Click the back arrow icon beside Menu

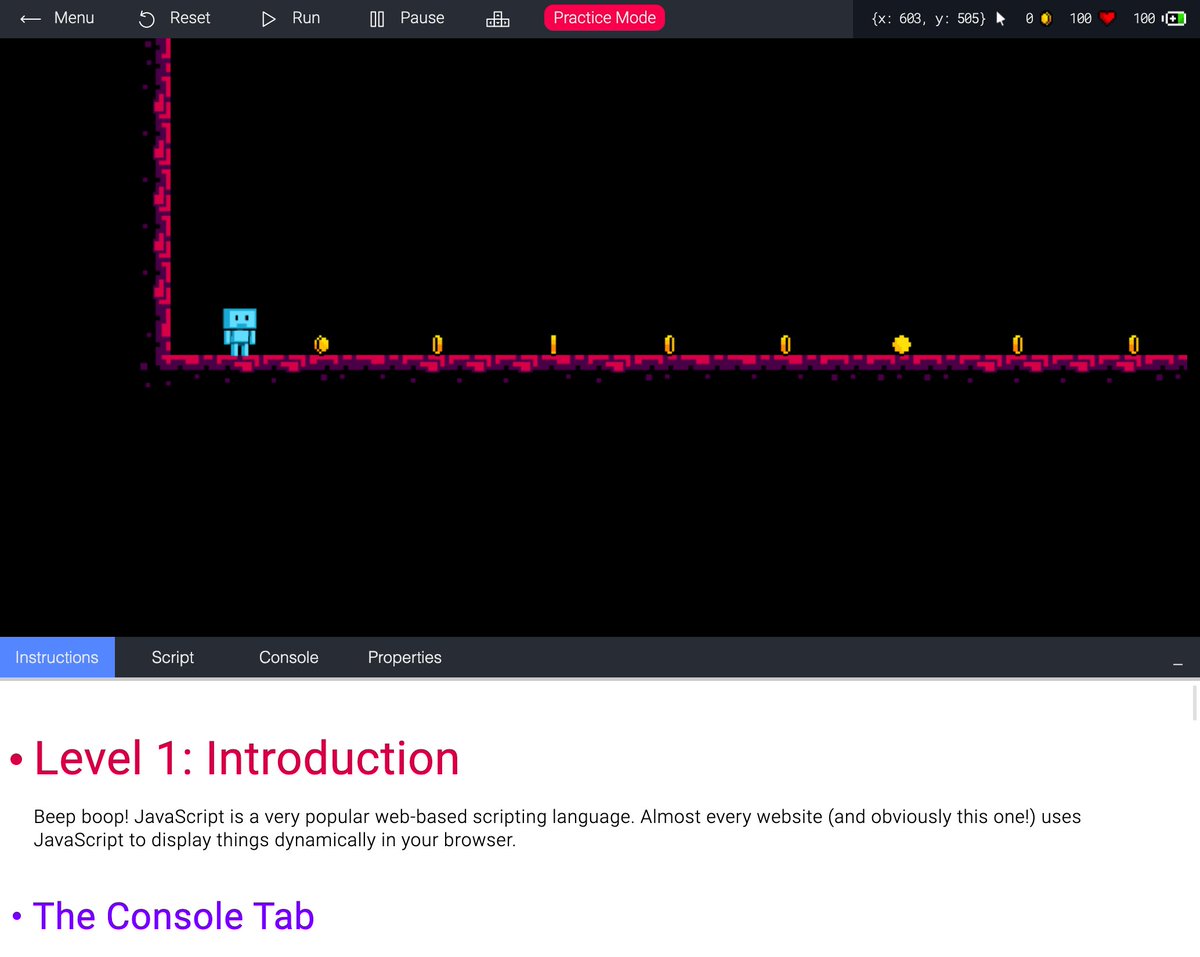pyautogui.click(x=31, y=19)
